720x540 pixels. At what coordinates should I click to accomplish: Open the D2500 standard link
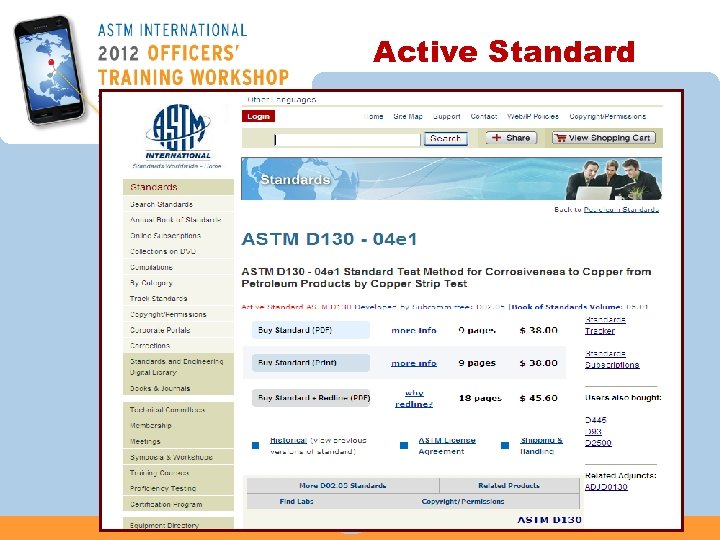598,443
